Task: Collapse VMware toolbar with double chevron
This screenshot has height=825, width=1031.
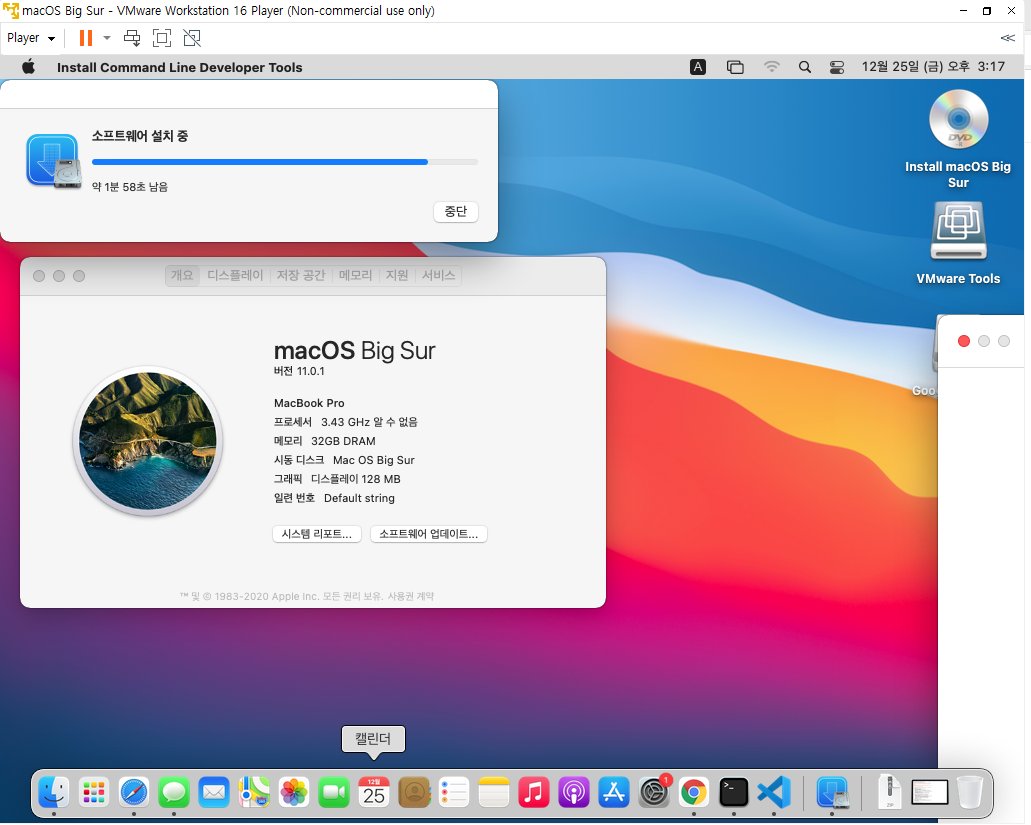Action: tap(1007, 38)
